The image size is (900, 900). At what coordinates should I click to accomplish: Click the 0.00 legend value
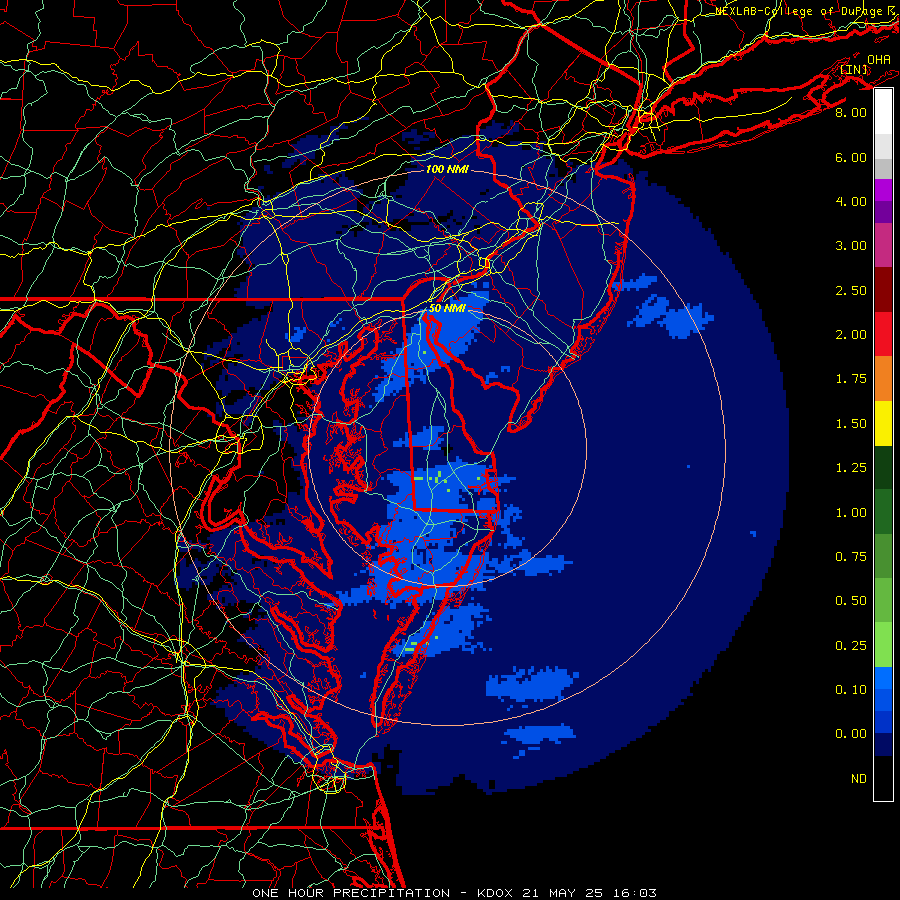(x=851, y=734)
